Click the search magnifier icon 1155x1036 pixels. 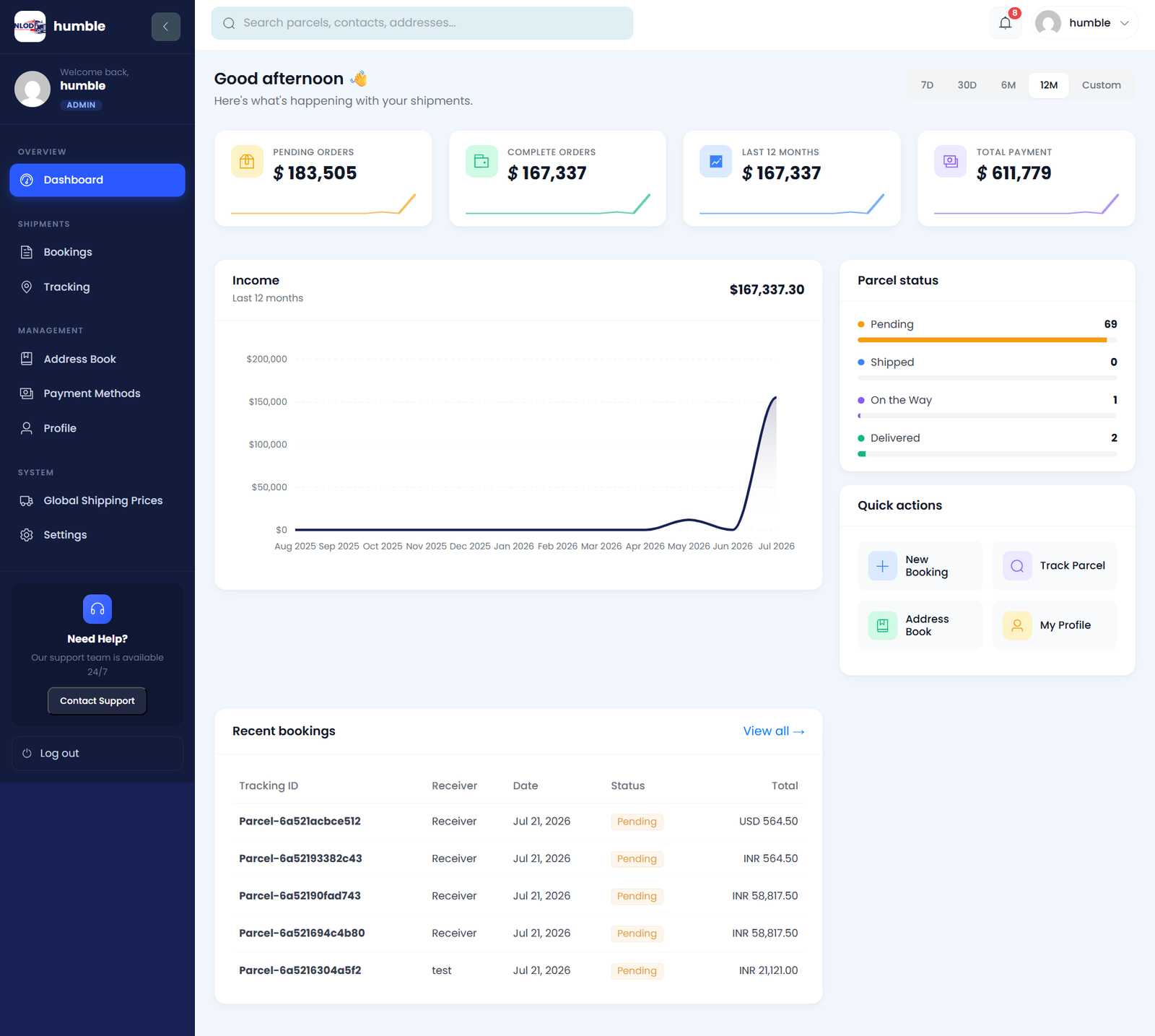229,23
